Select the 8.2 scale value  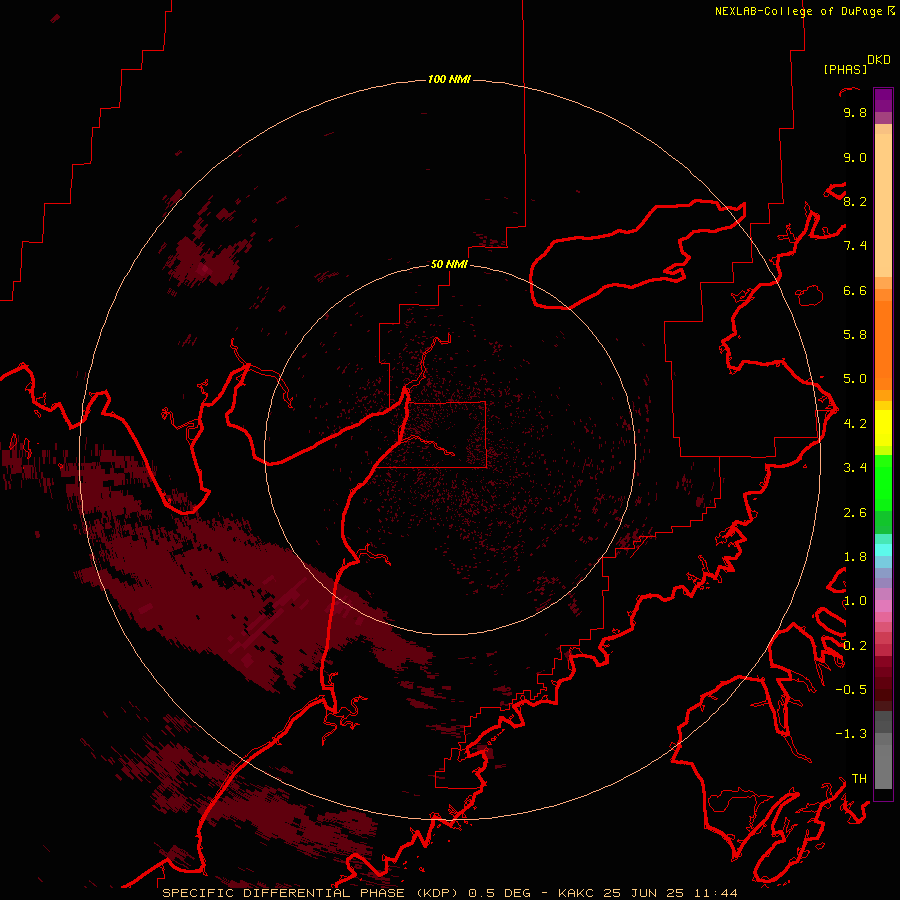[x=855, y=201]
